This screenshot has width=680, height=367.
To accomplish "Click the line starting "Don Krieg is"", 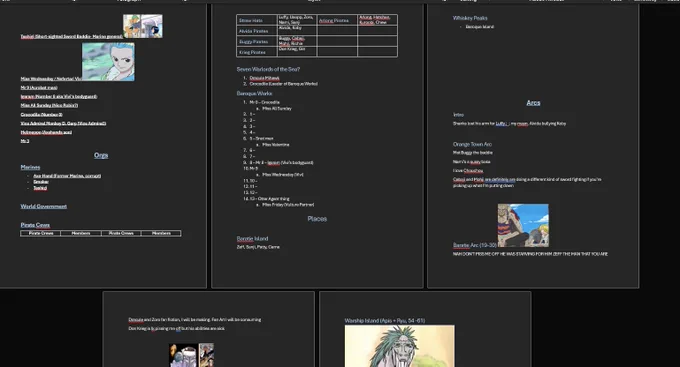I will (x=177, y=328).
